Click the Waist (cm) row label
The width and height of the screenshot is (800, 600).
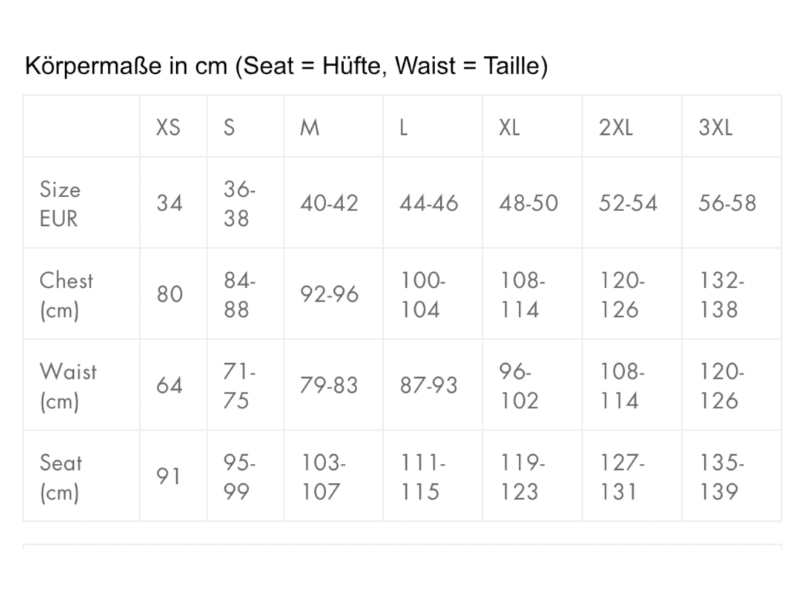68,386
